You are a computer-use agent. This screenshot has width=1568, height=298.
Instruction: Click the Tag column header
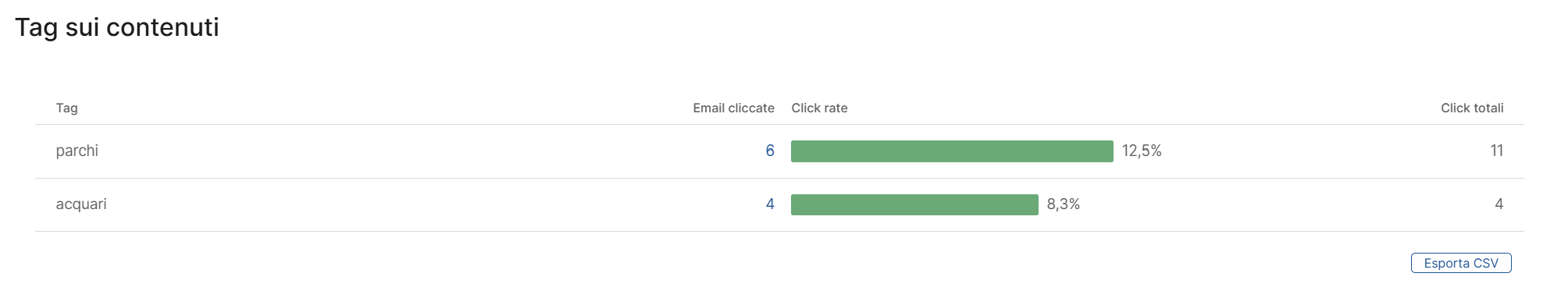point(66,108)
